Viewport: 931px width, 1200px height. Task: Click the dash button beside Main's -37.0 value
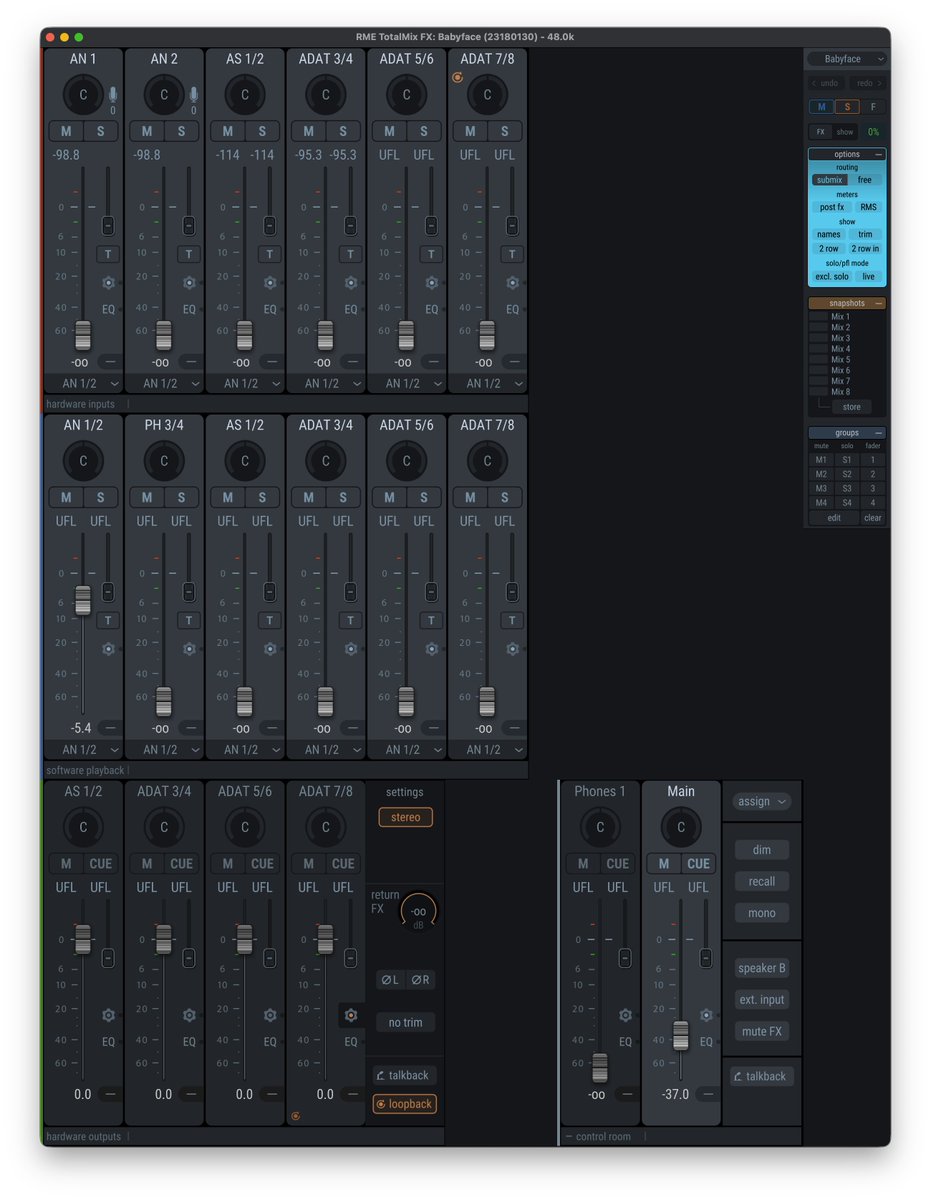click(x=708, y=1094)
